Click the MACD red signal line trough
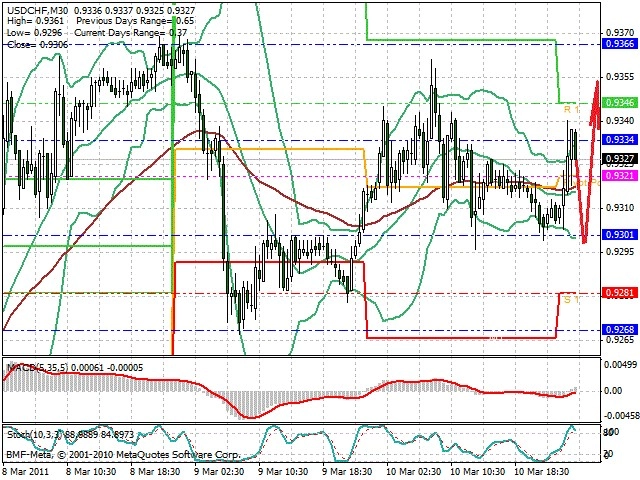This screenshot has width=640, height=480. 249,417
